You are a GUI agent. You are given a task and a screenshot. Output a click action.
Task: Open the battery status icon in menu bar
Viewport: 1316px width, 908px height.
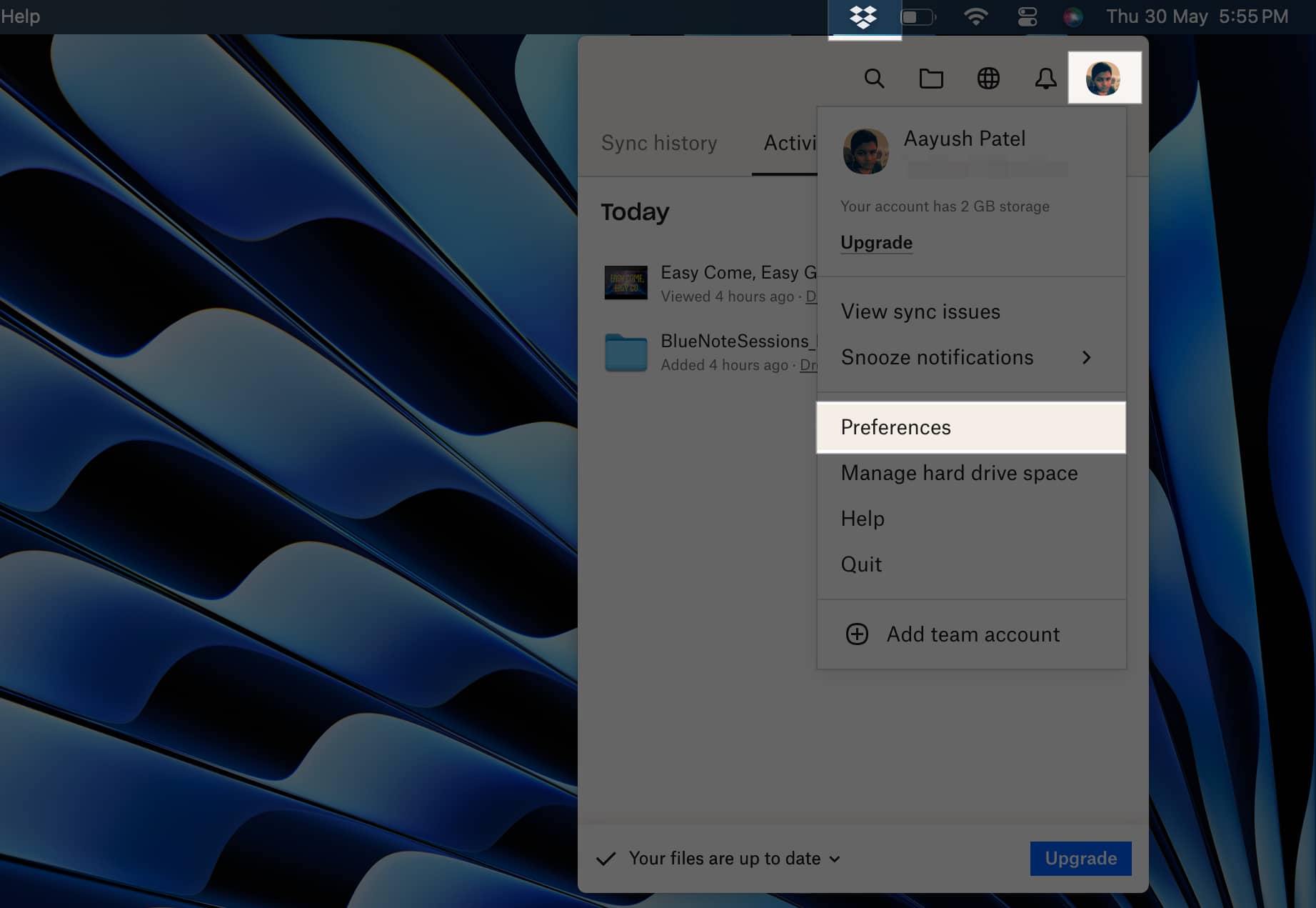coord(918,16)
